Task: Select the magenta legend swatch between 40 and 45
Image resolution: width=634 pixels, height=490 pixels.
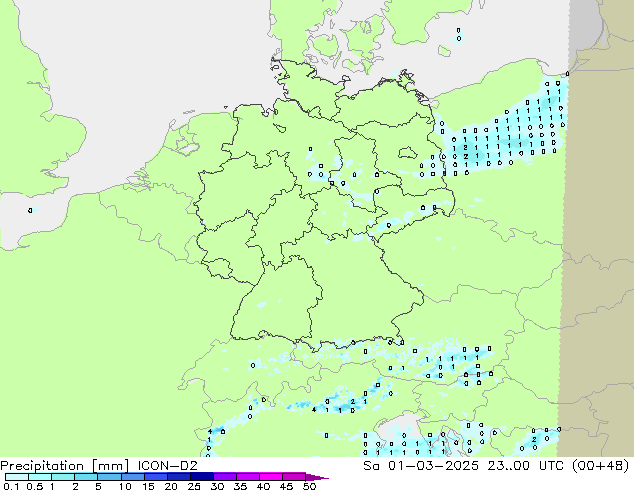Action: pyautogui.click(x=271, y=477)
